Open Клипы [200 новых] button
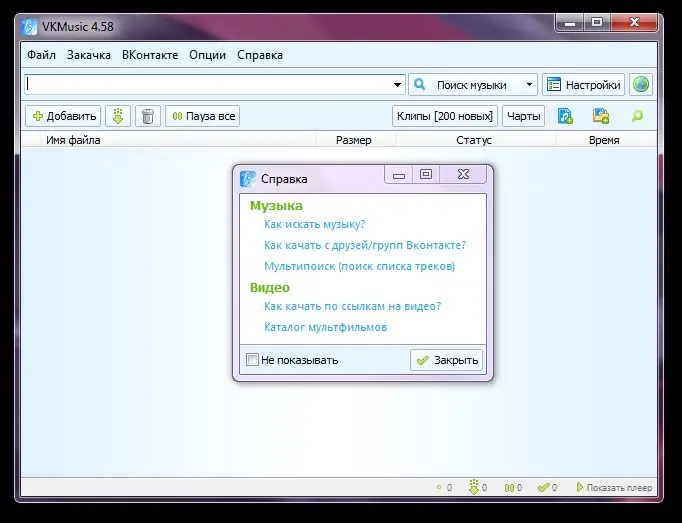The image size is (682, 523). point(445,116)
